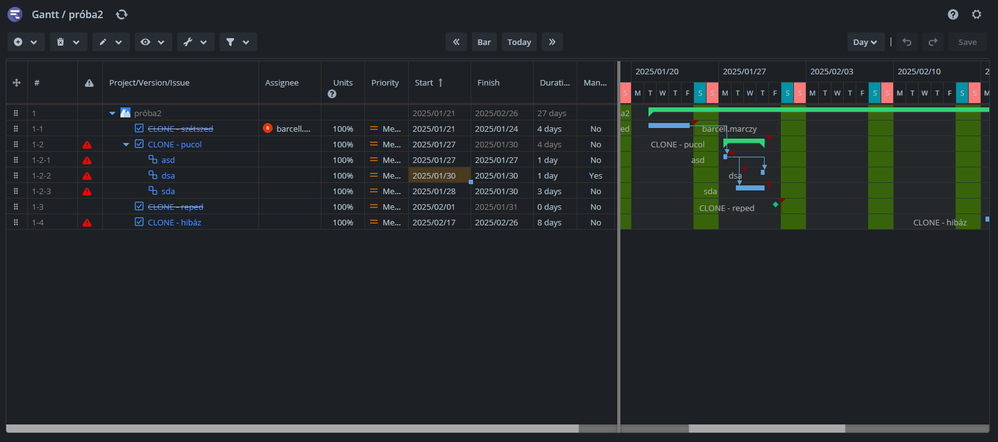Open the filter funnel dropdown
Image resolution: width=998 pixels, height=442 pixels.
[x=238, y=42]
